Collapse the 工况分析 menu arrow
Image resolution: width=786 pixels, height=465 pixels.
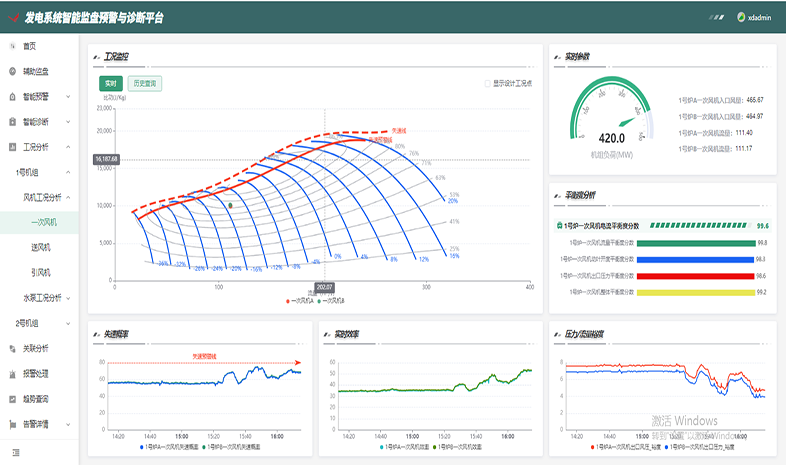[67, 147]
